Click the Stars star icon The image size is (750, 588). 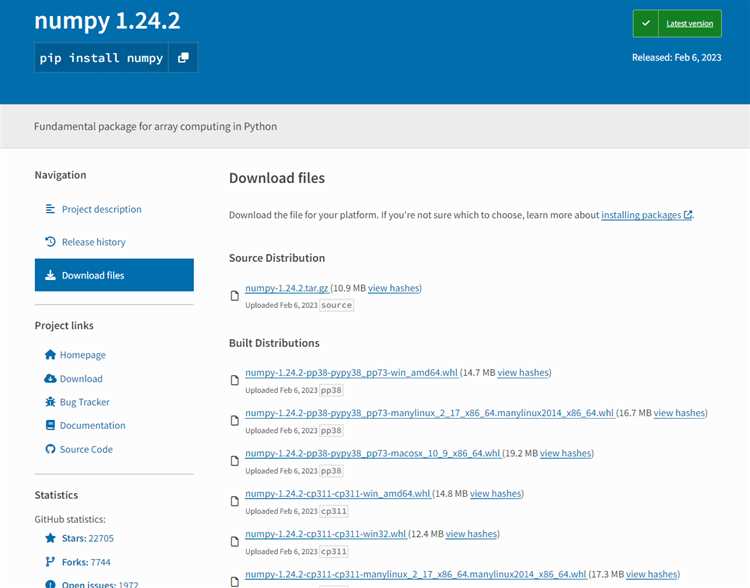tap(50, 538)
